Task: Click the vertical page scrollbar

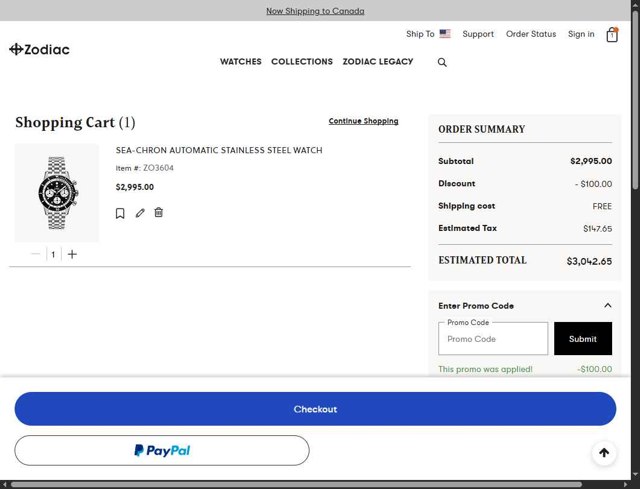Action: tap(635, 100)
